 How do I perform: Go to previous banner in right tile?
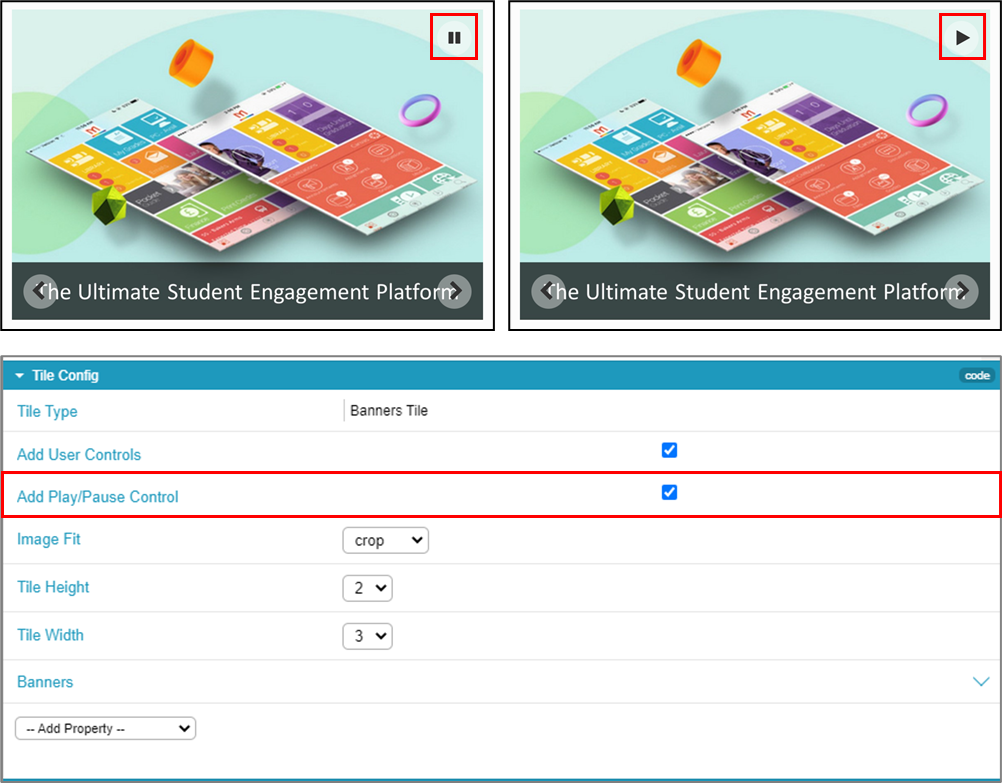coord(548,291)
